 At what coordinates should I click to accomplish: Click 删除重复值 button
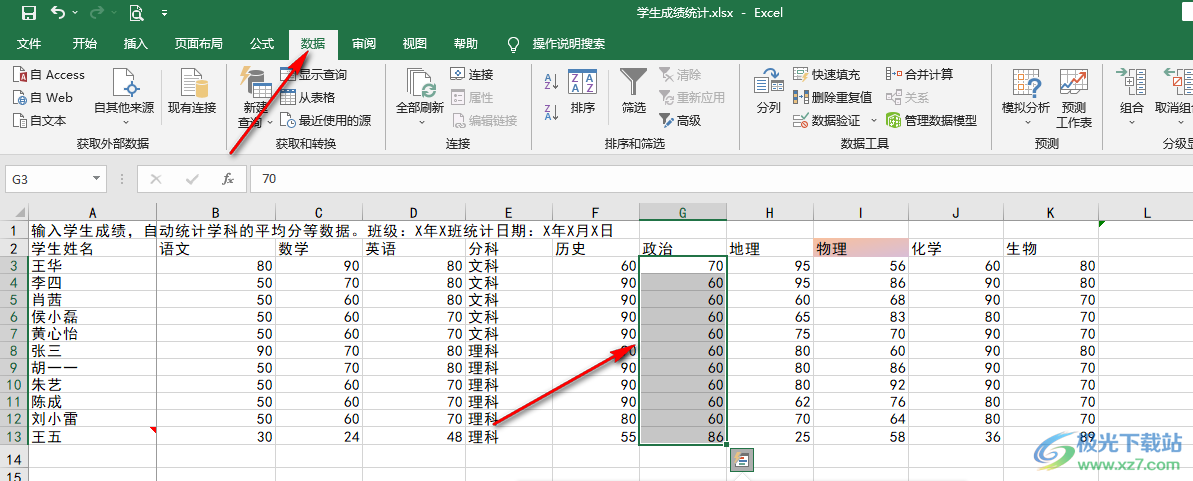pos(832,97)
